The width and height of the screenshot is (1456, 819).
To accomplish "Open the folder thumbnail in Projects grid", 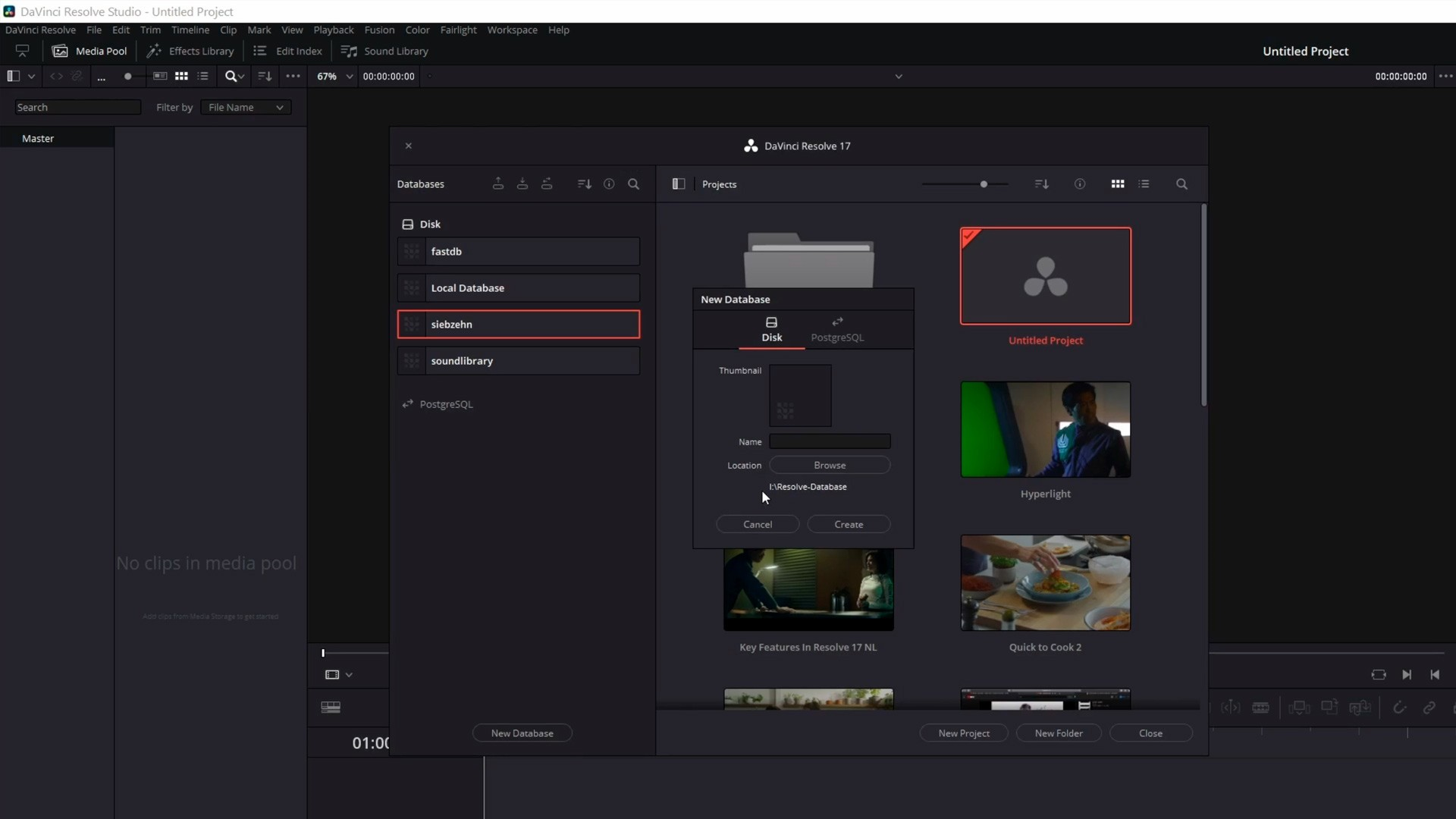I will point(808,260).
